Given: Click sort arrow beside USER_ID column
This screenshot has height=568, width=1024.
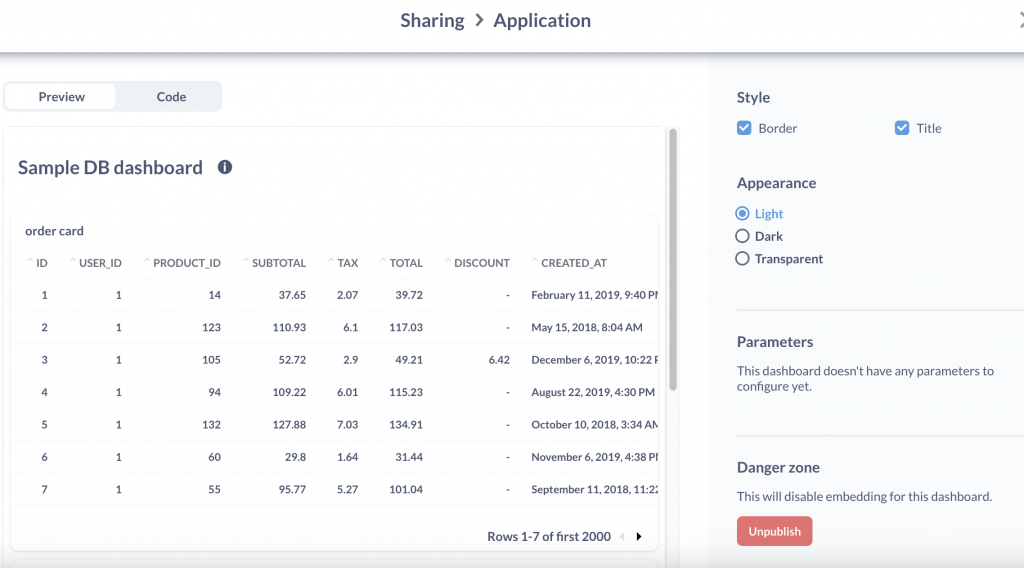Looking at the screenshot, I should point(73,261).
